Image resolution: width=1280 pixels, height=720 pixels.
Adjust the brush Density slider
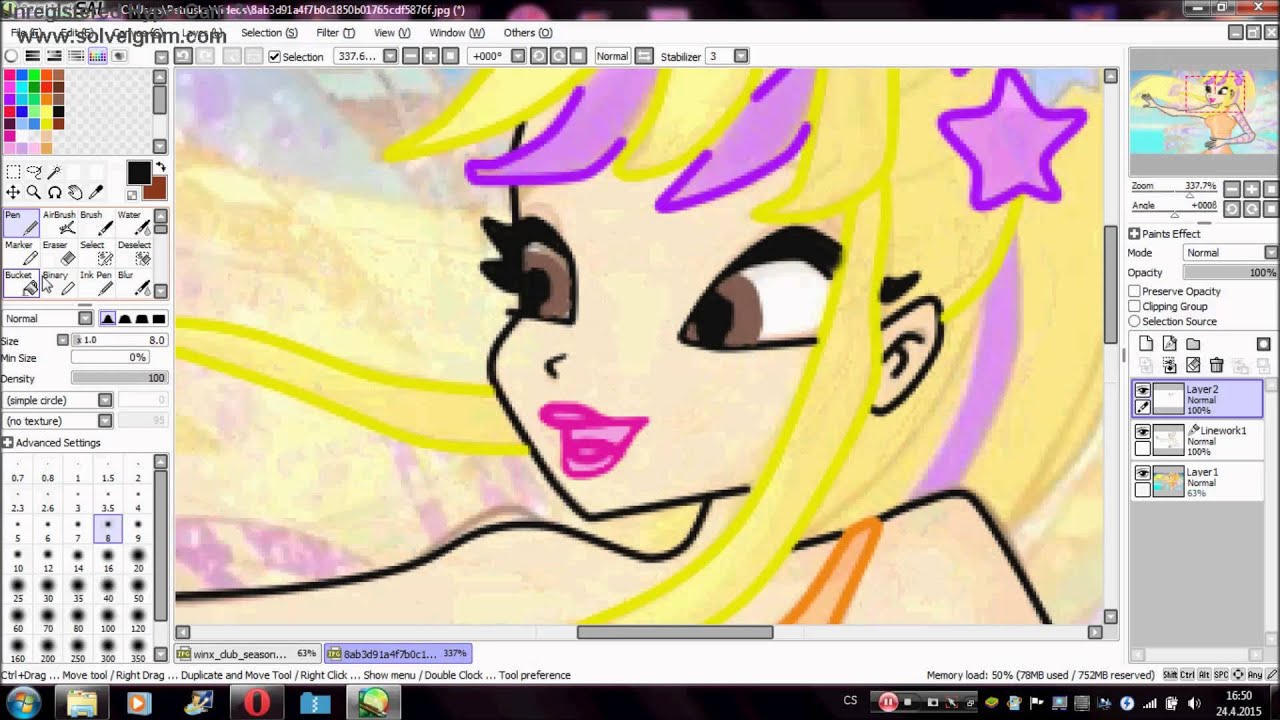pos(118,378)
